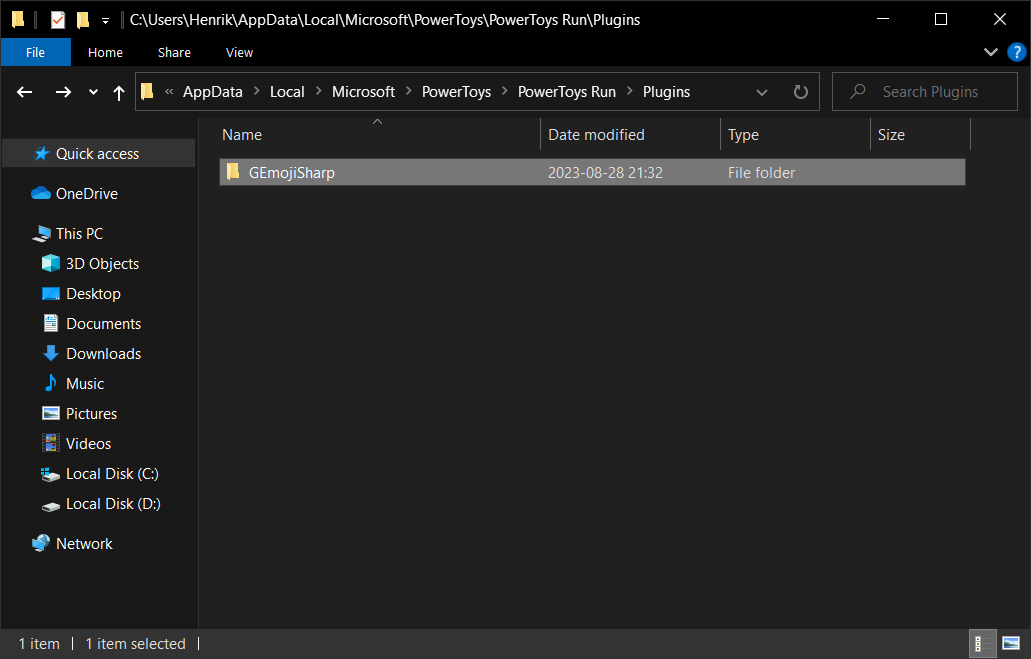Open 3D Objects in the sidebar
Viewport: 1031px width, 659px height.
[x=103, y=264]
